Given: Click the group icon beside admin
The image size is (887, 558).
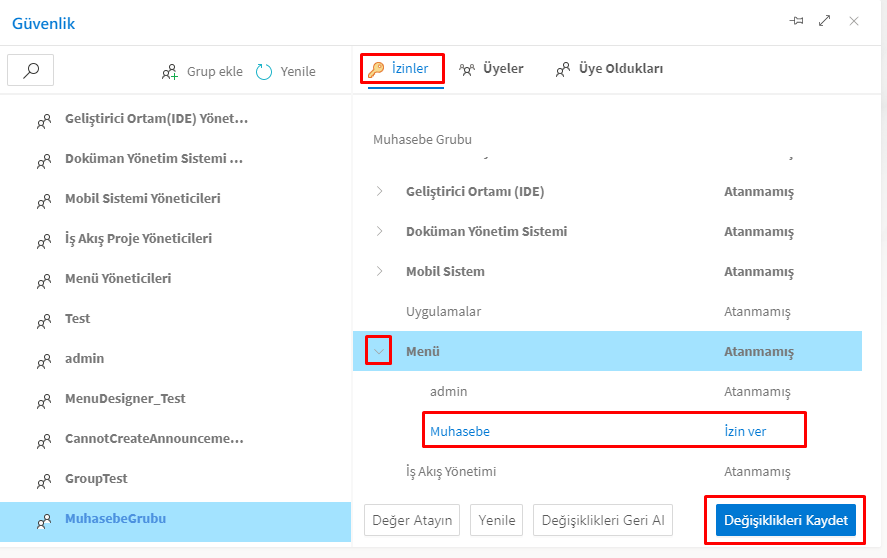Looking at the screenshot, I should [x=44, y=361].
